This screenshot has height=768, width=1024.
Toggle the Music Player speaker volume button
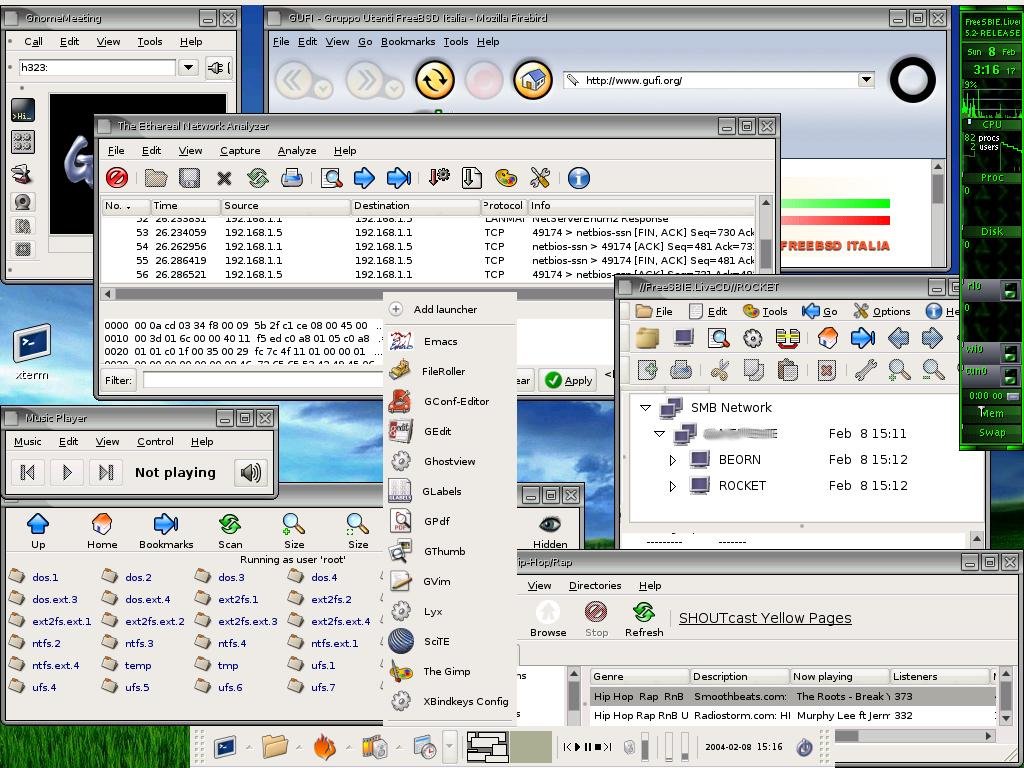[x=251, y=472]
